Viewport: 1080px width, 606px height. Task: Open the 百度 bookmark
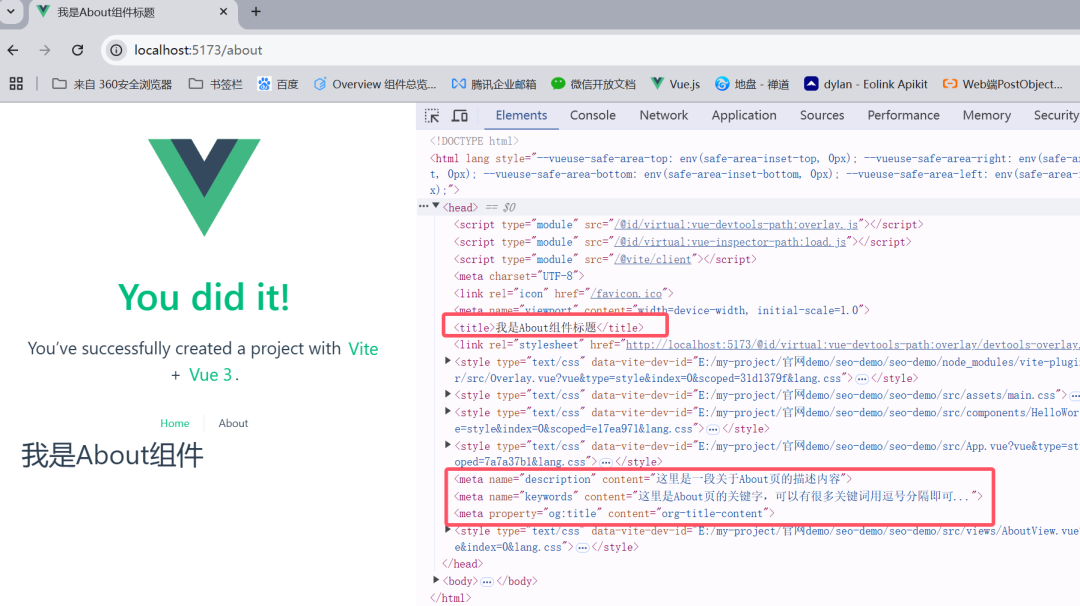tap(278, 84)
